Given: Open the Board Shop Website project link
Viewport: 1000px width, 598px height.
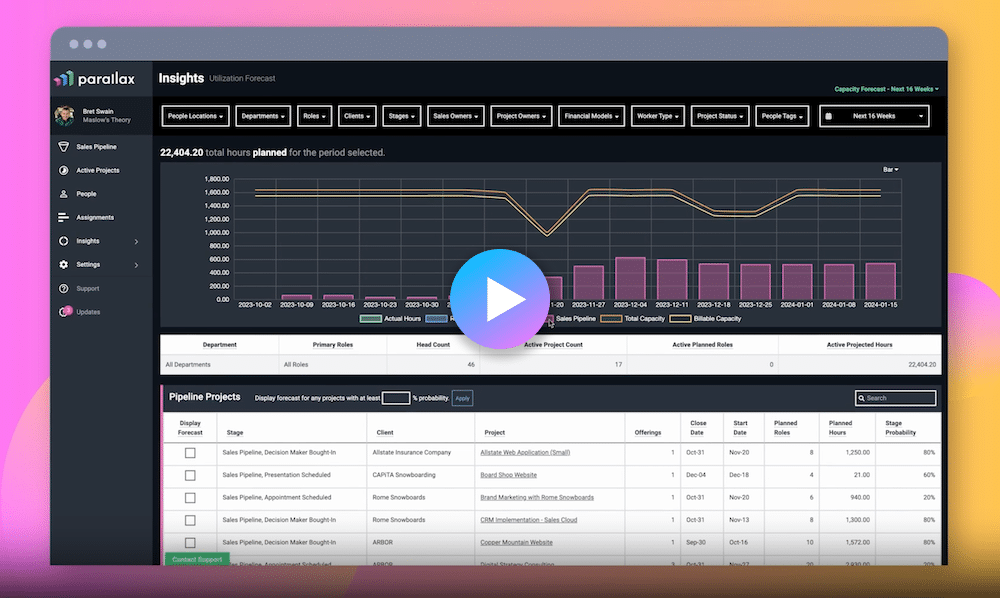Looking at the screenshot, I should 508,475.
